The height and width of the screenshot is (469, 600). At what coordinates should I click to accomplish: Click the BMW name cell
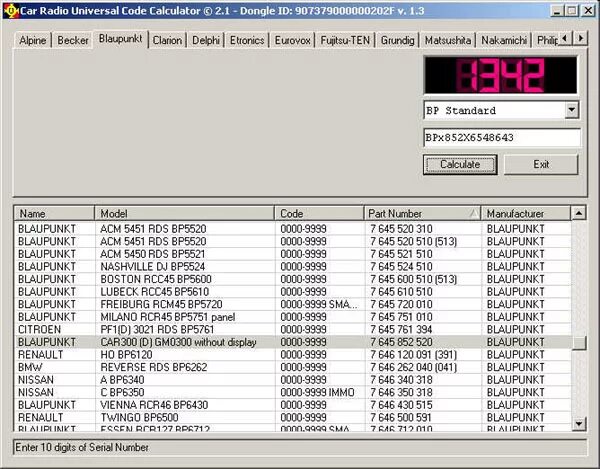pyautogui.click(x=30, y=367)
